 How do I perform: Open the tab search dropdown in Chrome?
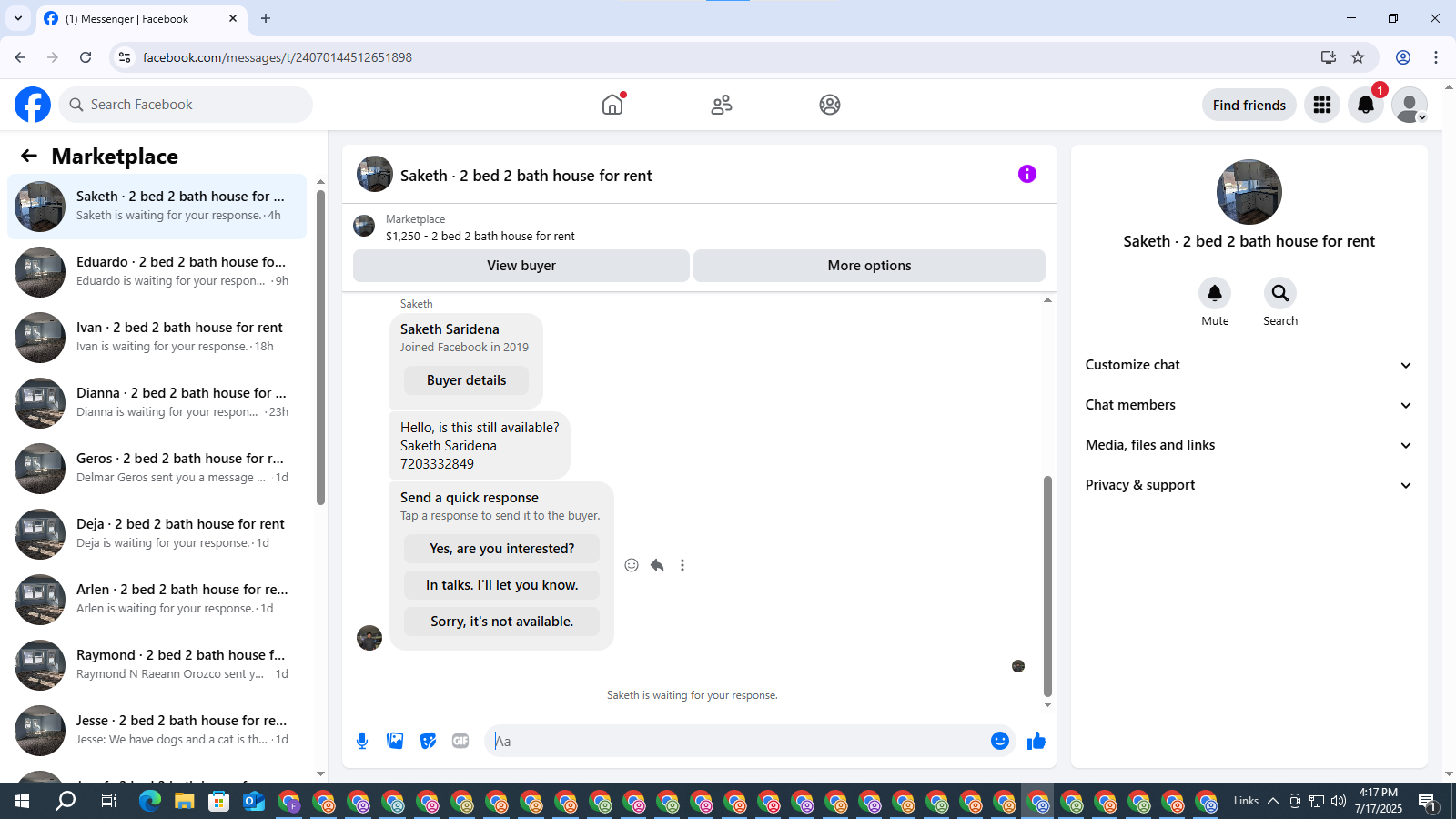(18, 18)
